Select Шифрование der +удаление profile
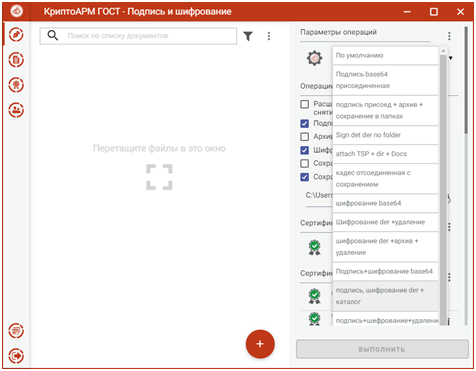476x371 pixels. coord(386,222)
